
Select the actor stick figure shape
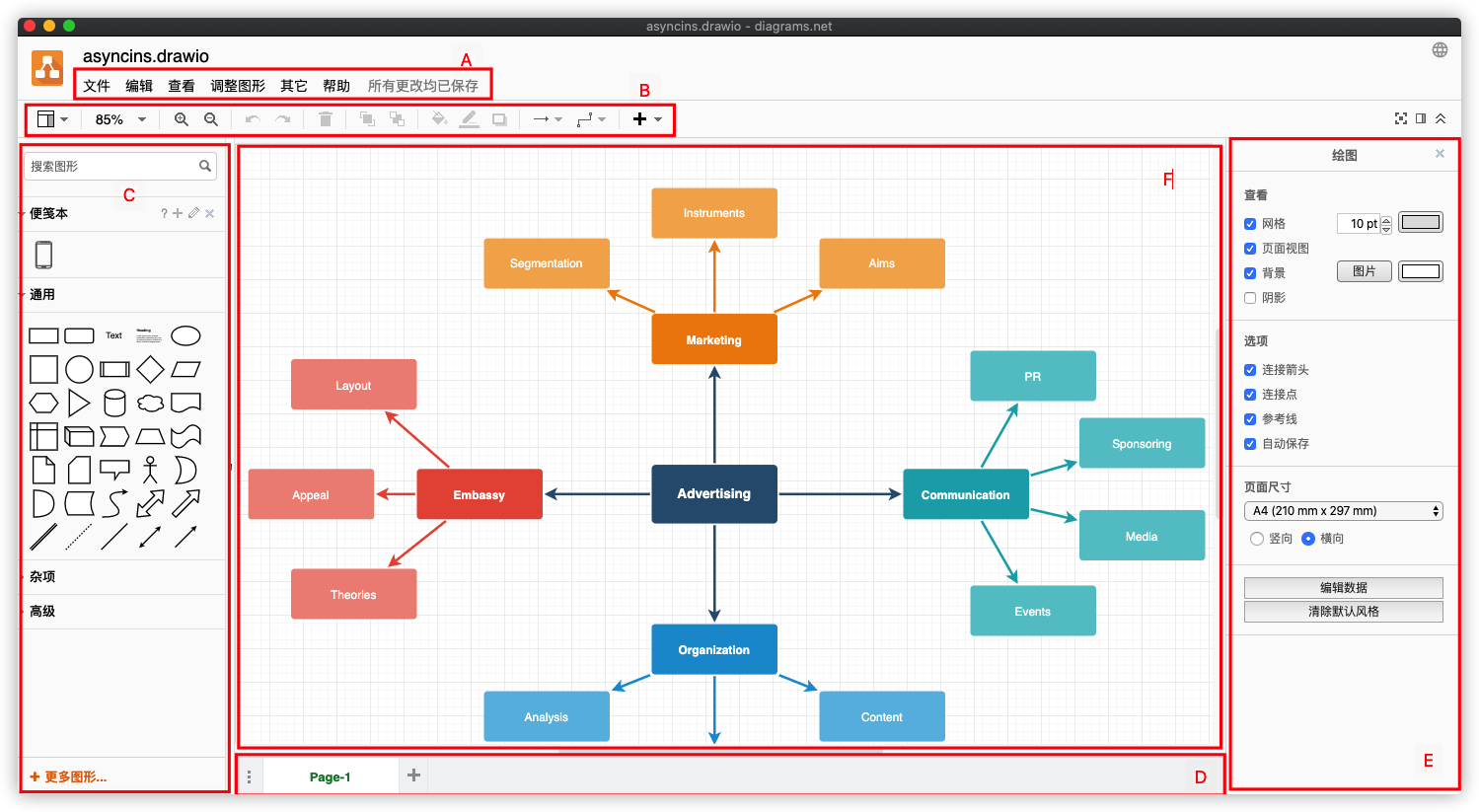[150, 470]
